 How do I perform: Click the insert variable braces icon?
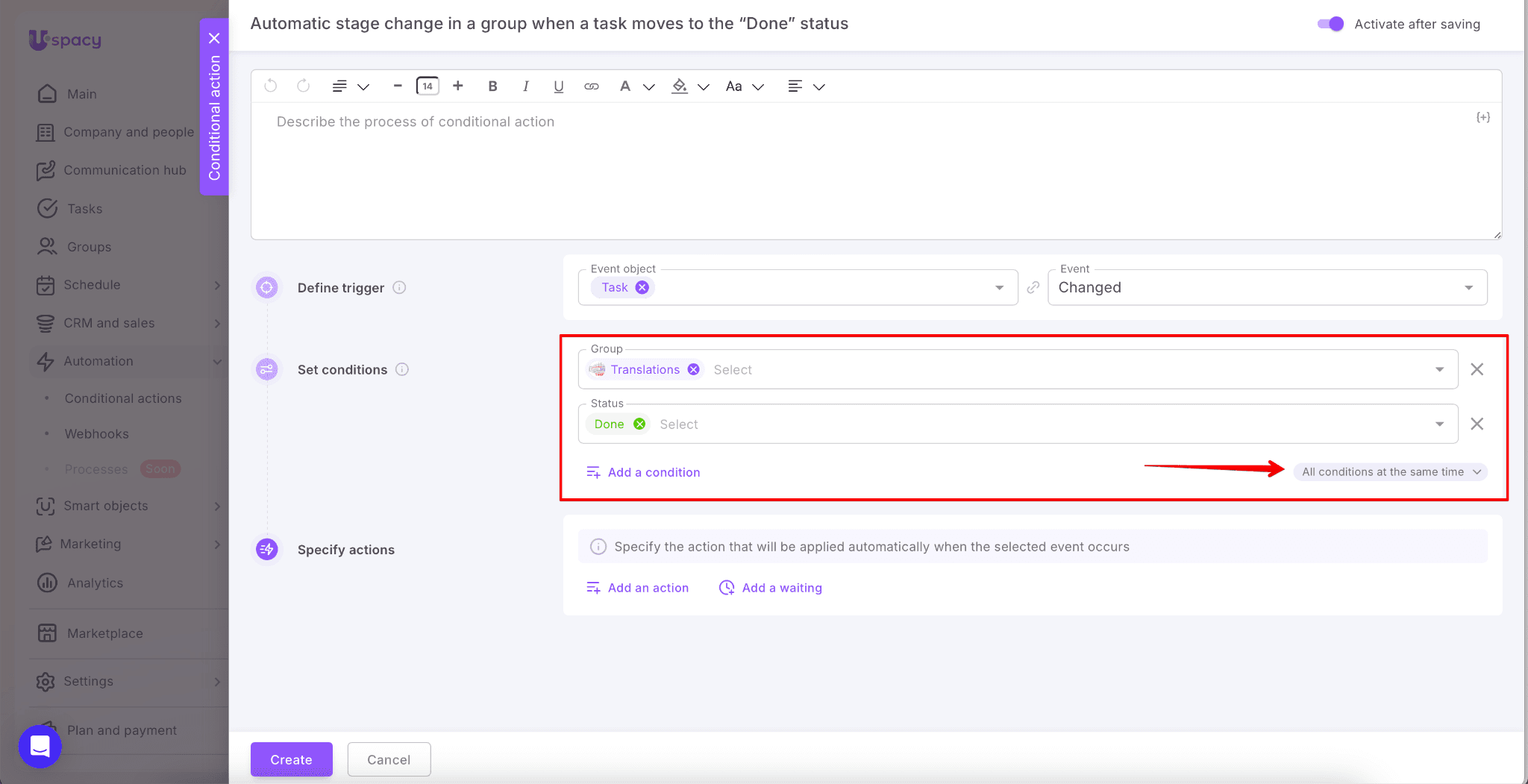tap(1482, 118)
